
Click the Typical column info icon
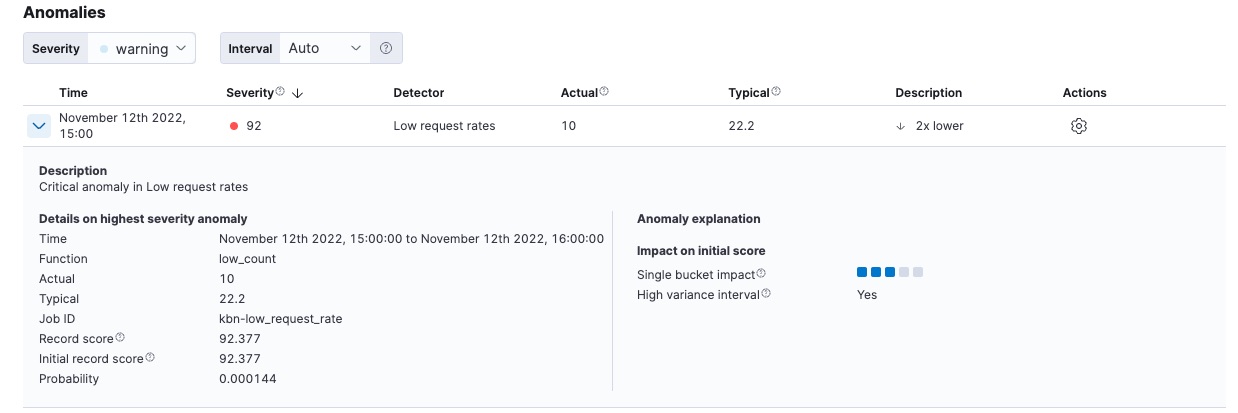(x=776, y=92)
